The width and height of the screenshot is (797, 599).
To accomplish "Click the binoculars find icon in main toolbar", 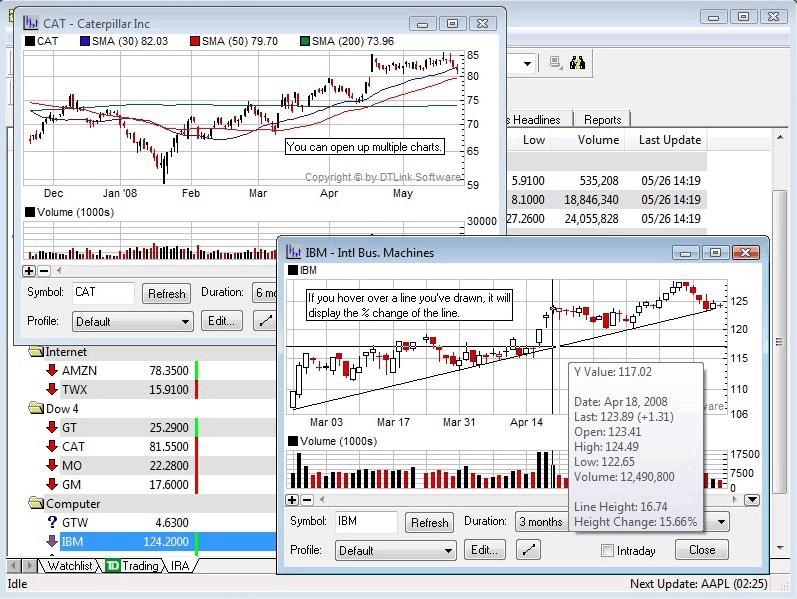I will tap(577, 63).
